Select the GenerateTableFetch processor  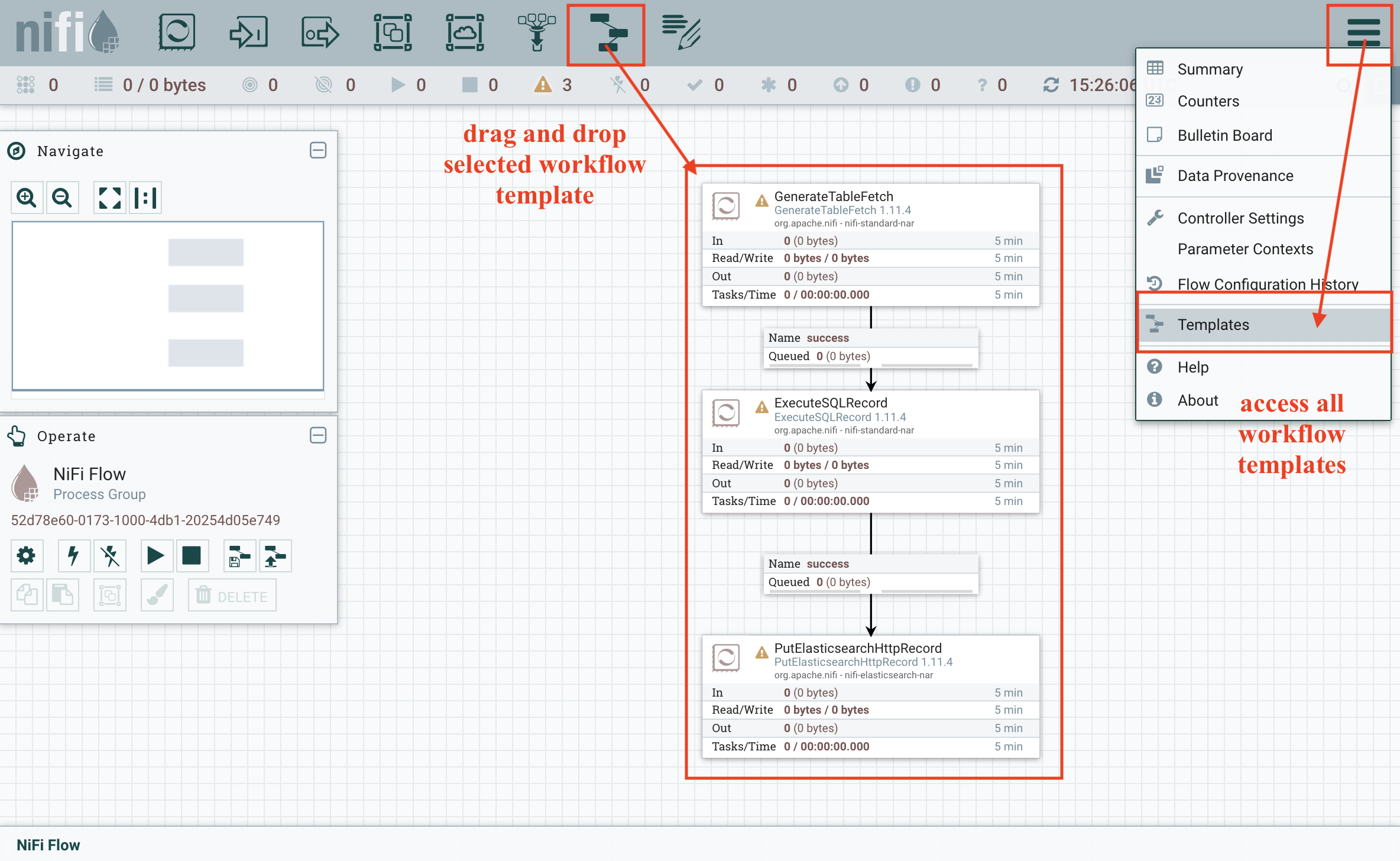click(x=870, y=244)
